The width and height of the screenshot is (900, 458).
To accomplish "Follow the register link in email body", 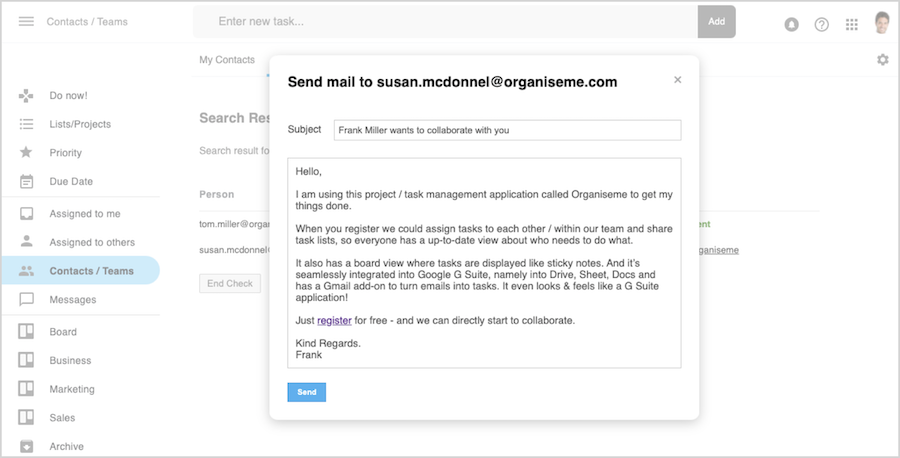I will 334,321.
